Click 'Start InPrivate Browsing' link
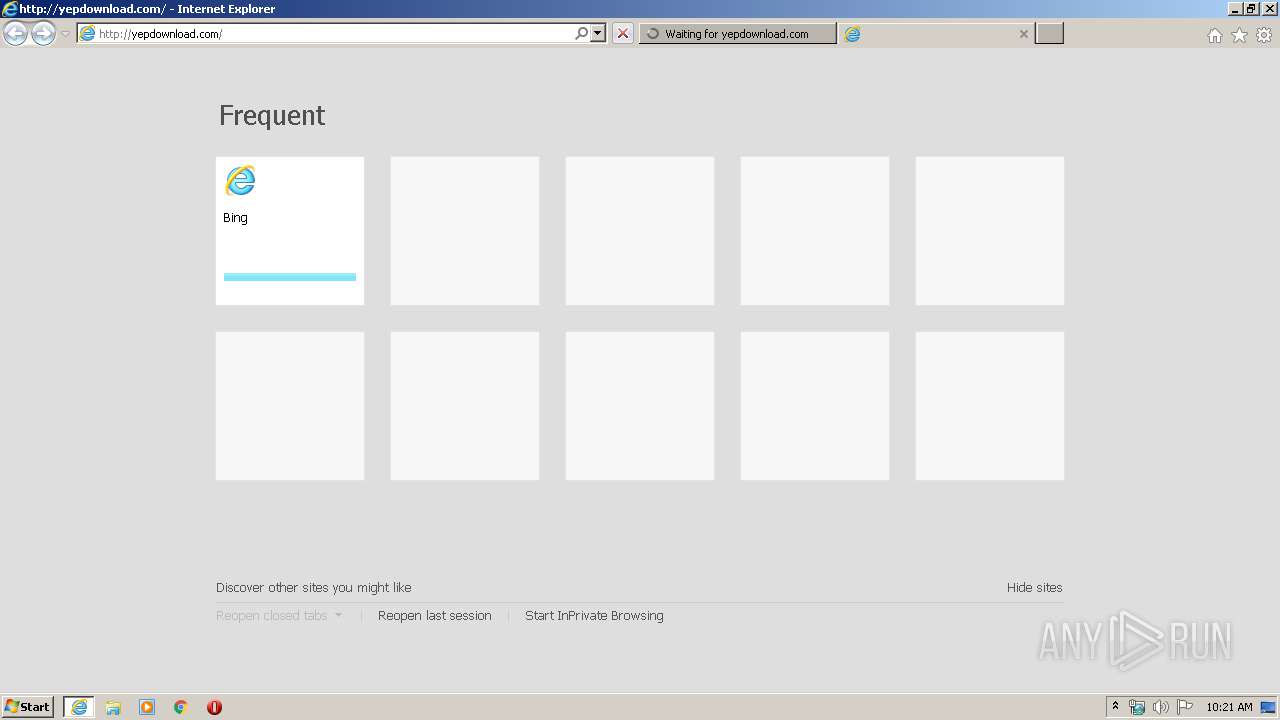This screenshot has width=1280, height=720. (x=594, y=616)
